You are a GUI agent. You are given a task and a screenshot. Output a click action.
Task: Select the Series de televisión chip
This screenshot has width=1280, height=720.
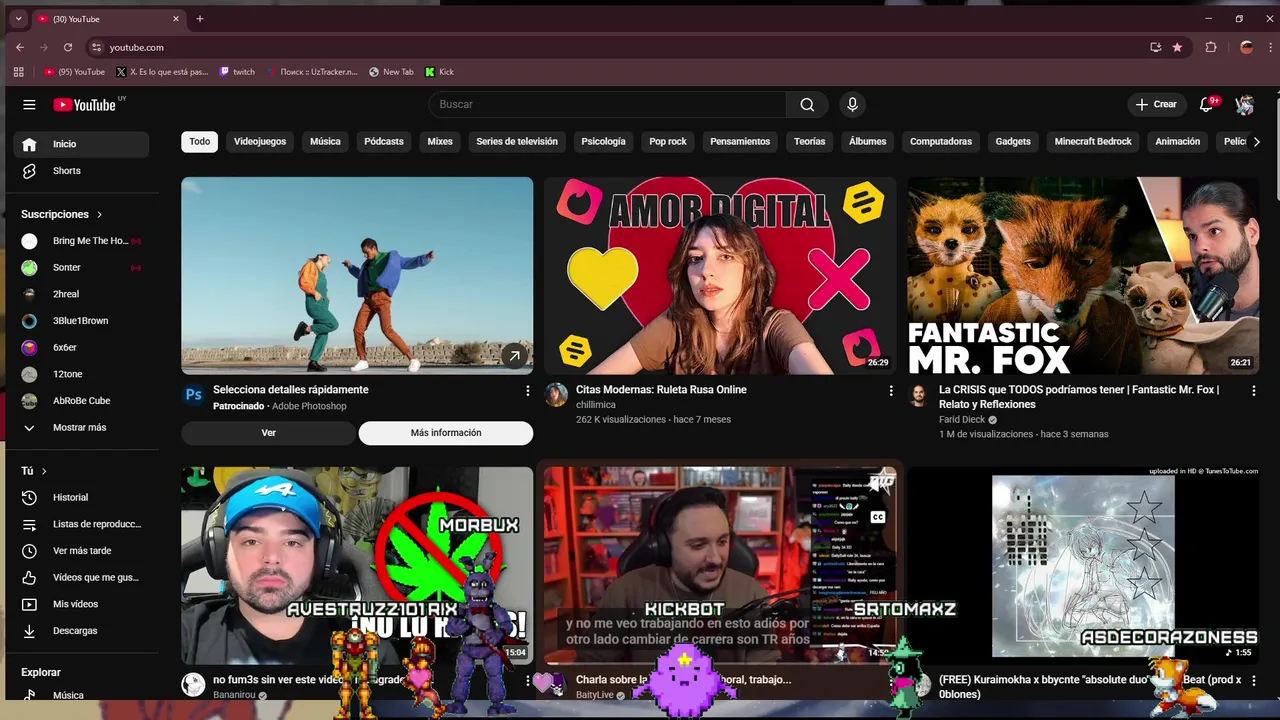[517, 142]
